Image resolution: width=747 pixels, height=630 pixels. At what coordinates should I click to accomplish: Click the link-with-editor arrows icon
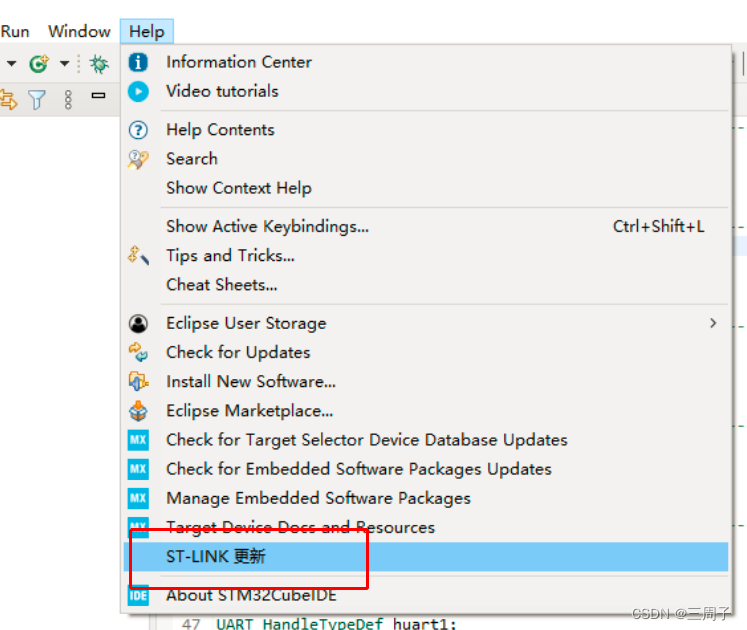(8, 100)
